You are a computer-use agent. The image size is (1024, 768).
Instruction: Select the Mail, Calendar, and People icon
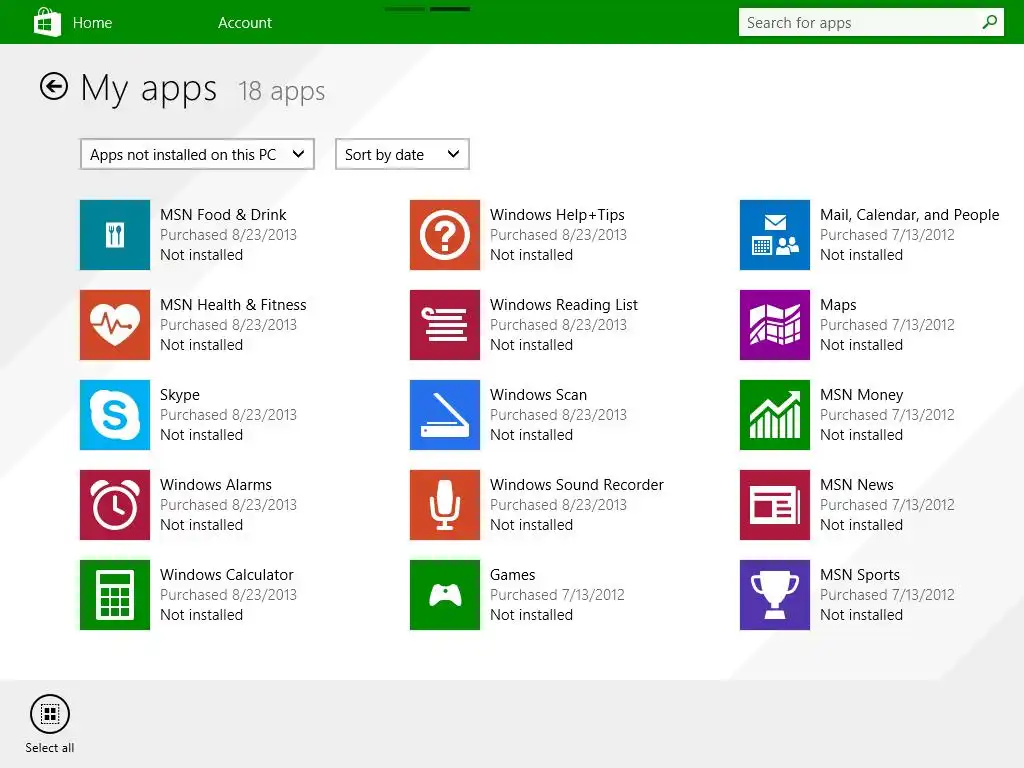[x=775, y=235]
